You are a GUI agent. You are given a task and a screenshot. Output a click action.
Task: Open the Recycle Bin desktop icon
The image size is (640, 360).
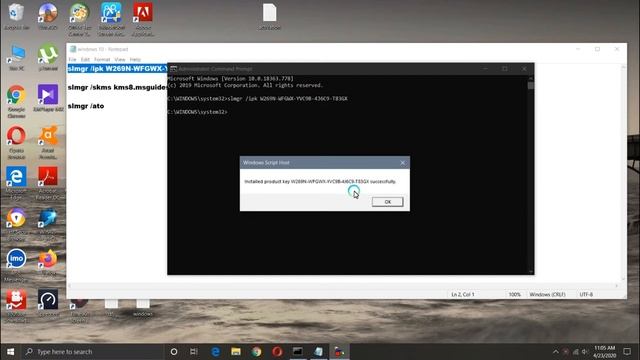(16, 16)
